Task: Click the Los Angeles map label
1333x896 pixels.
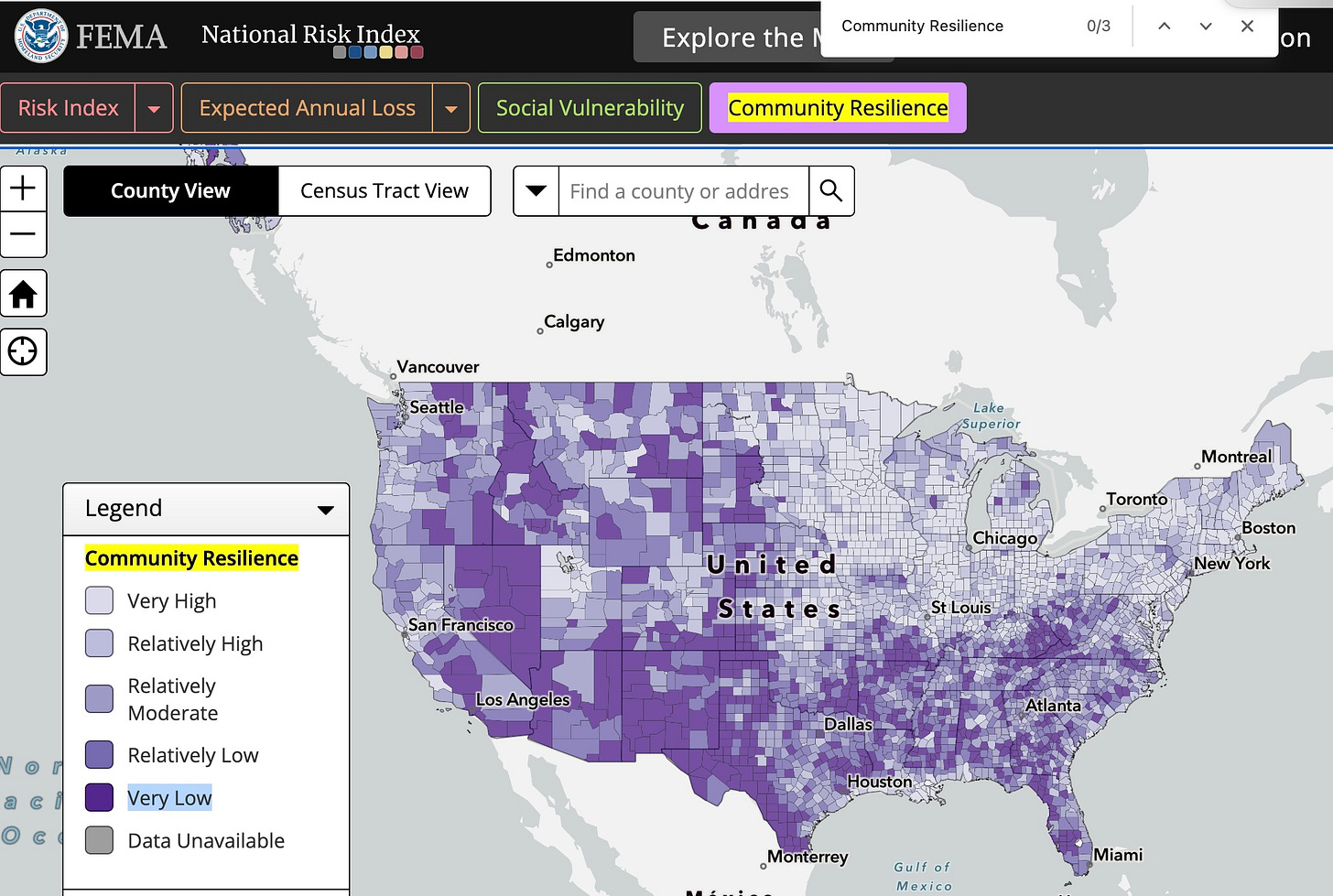Action: pos(523,699)
